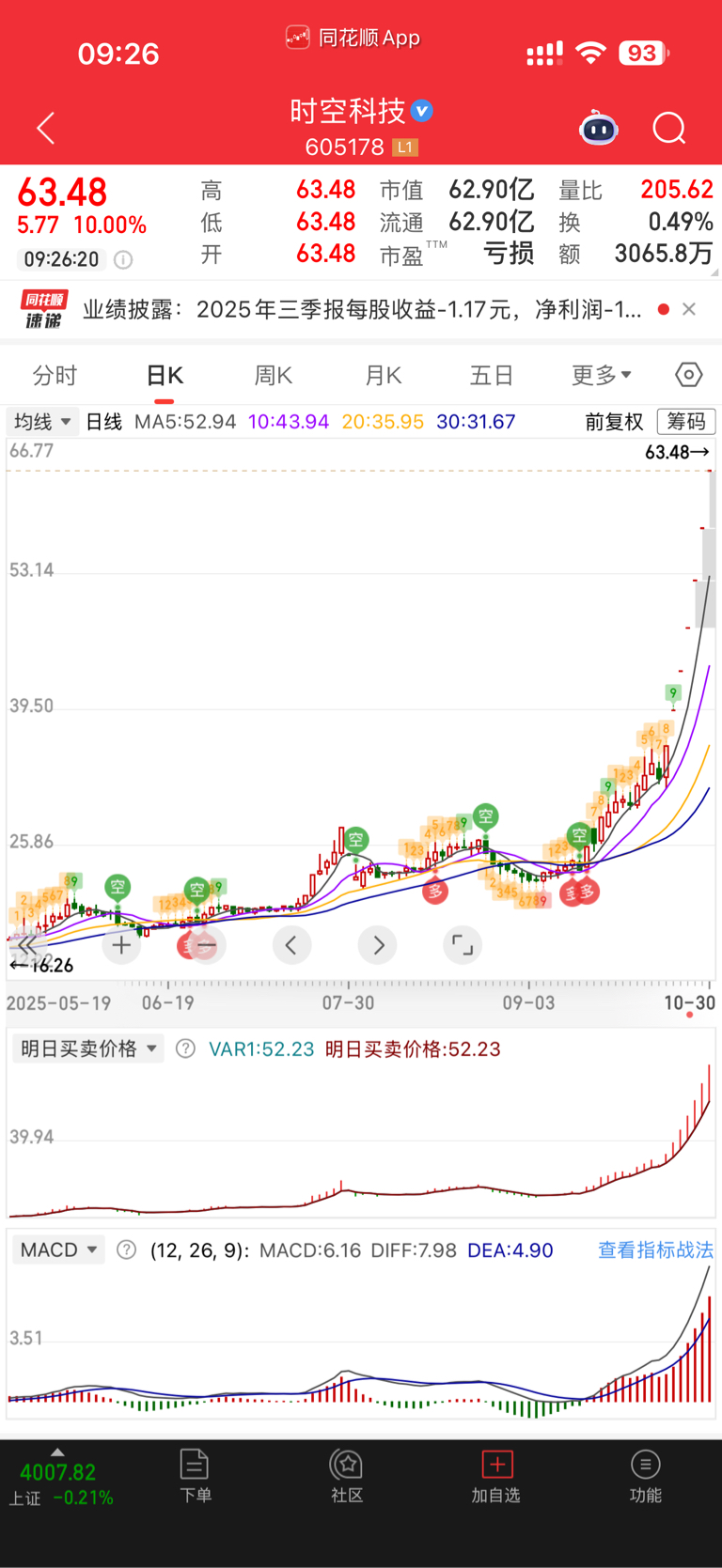
Task: Close the 业绩披露 news banner
Action: (689, 309)
